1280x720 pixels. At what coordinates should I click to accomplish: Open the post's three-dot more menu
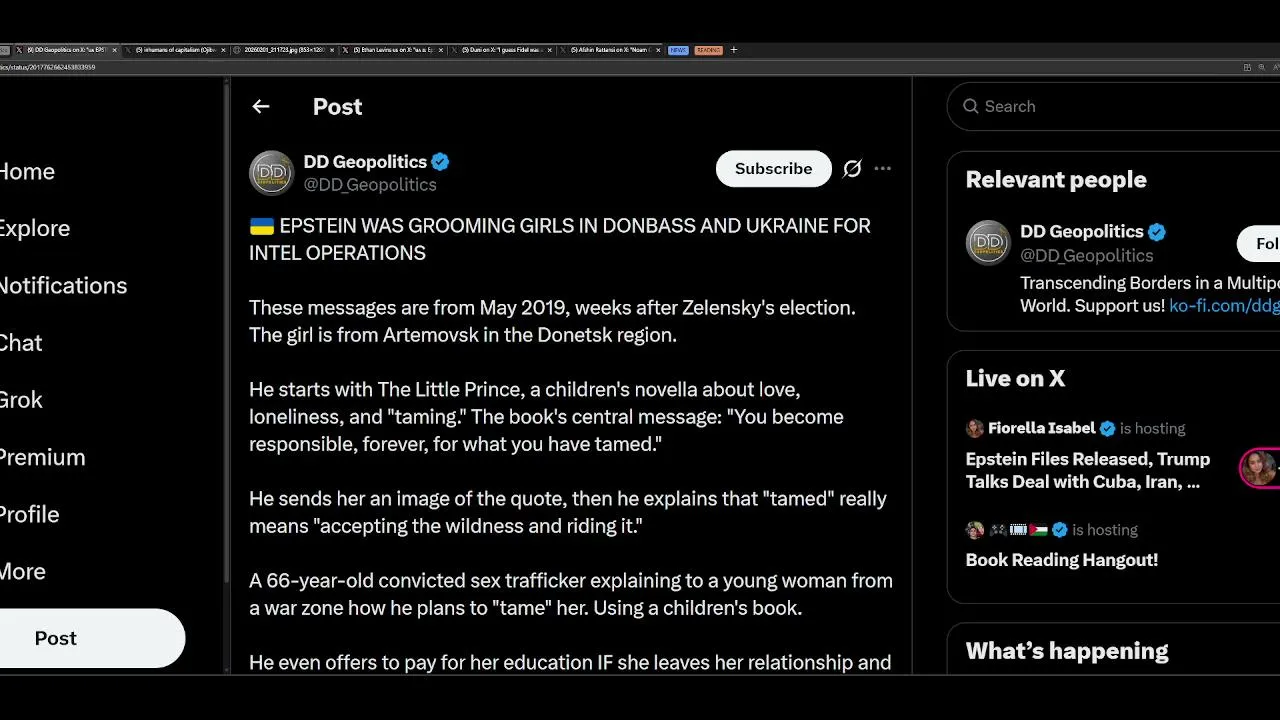882,169
